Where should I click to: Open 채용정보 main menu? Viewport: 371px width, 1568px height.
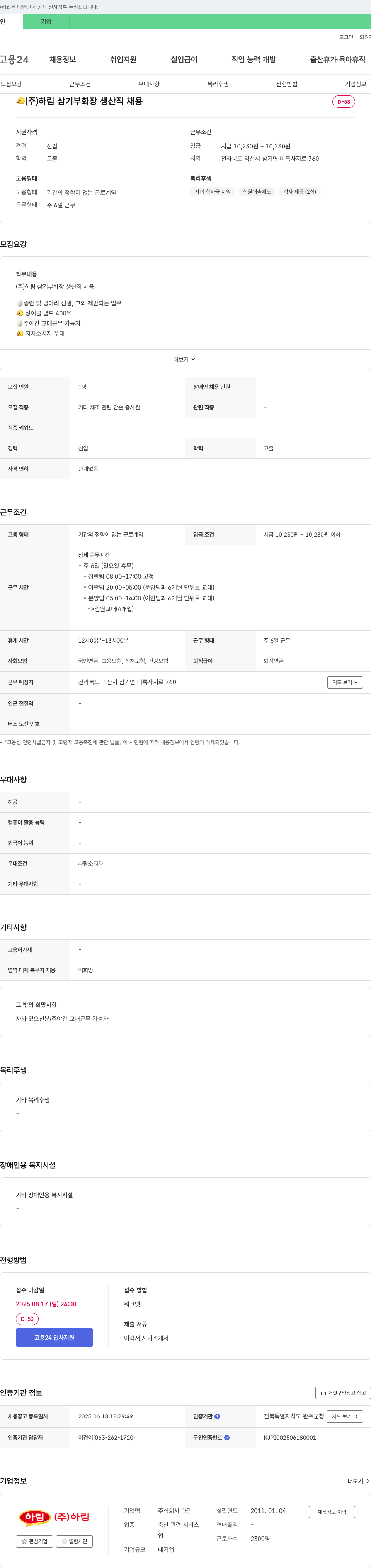[63, 60]
